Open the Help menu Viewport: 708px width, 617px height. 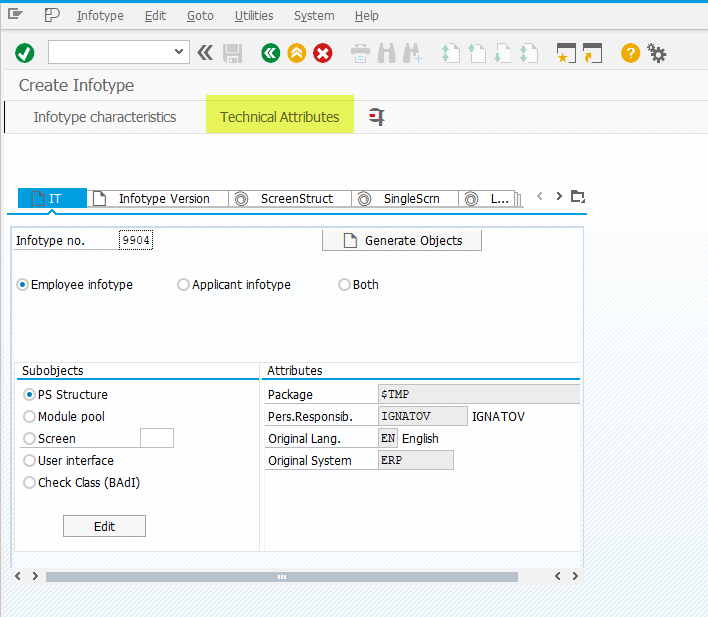(x=366, y=16)
